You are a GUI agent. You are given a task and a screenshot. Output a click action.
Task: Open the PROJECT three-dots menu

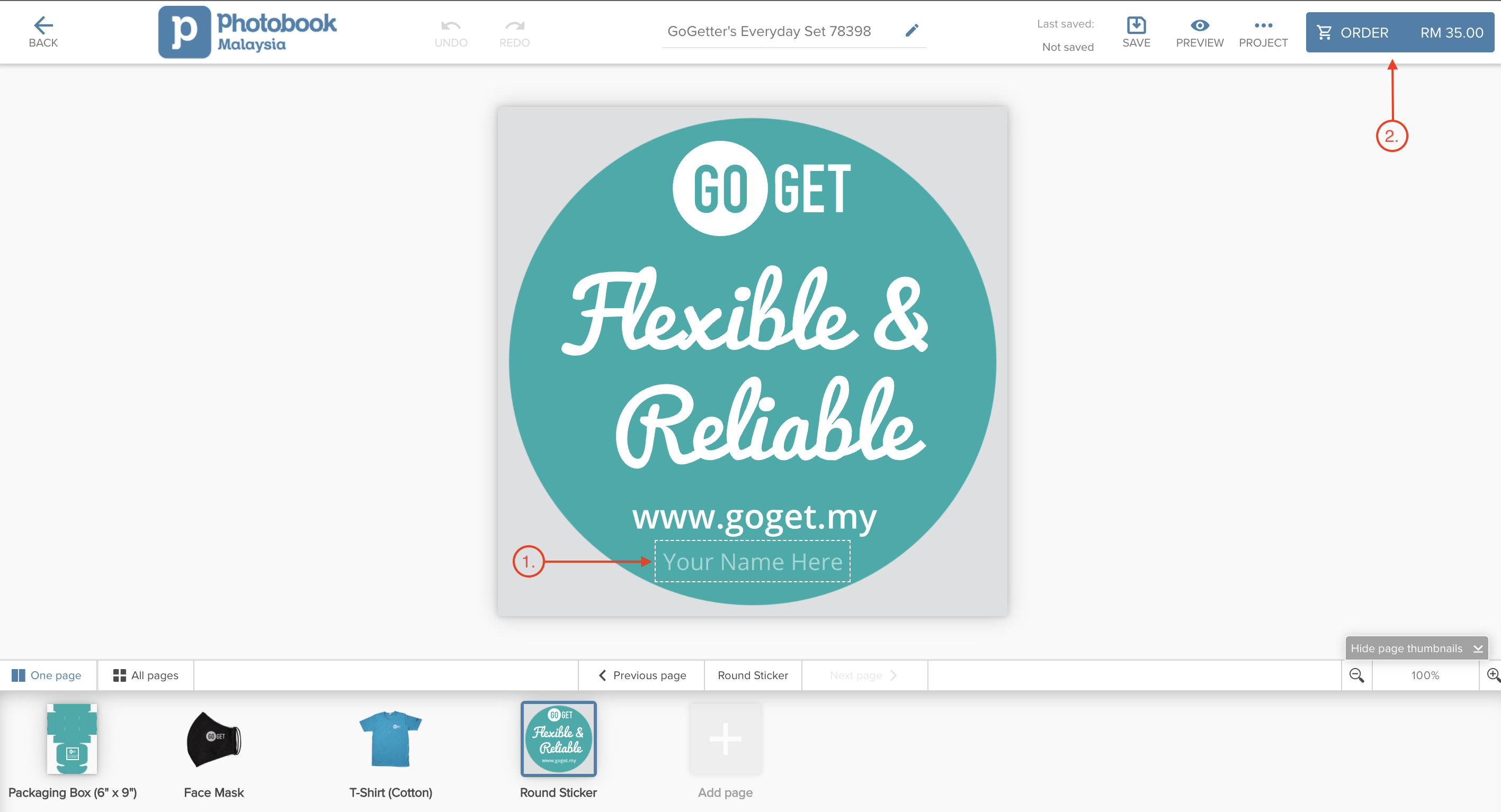[x=1263, y=33]
